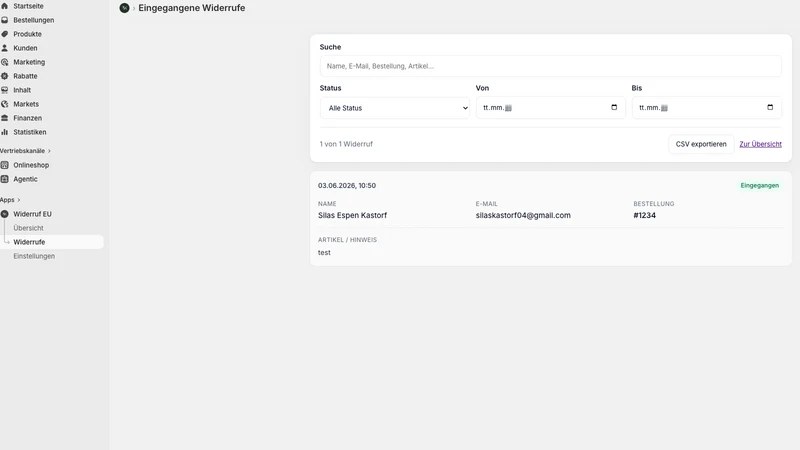Click the app logo beside Eingegangene Widerrufe
The height and width of the screenshot is (450, 800).
[x=124, y=8]
